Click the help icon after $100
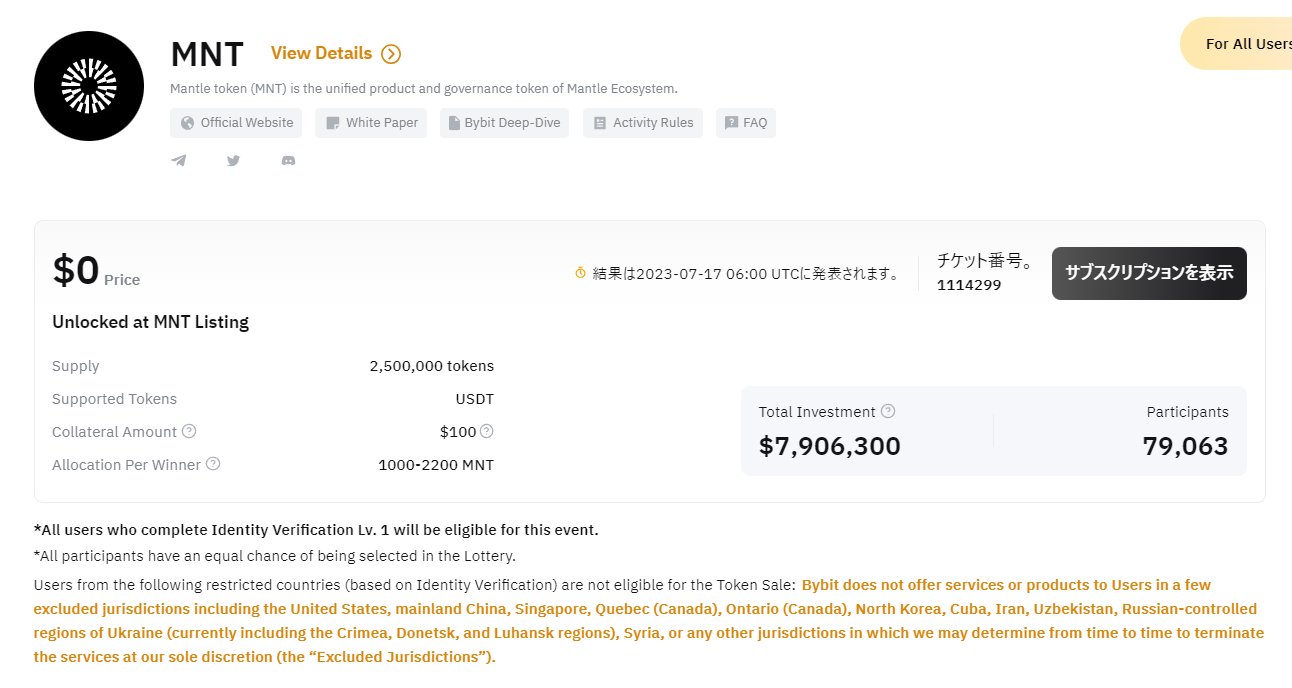The width and height of the screenshot is (1292, 688). [x=487, y=431]
